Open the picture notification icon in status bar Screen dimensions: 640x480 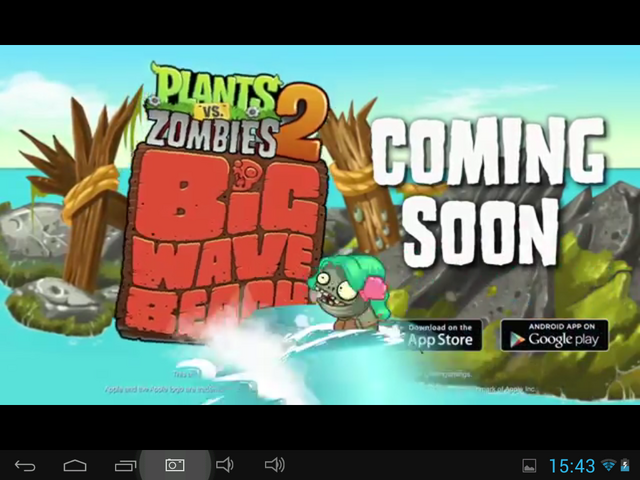pyautogui.click(x=529, y=466)
